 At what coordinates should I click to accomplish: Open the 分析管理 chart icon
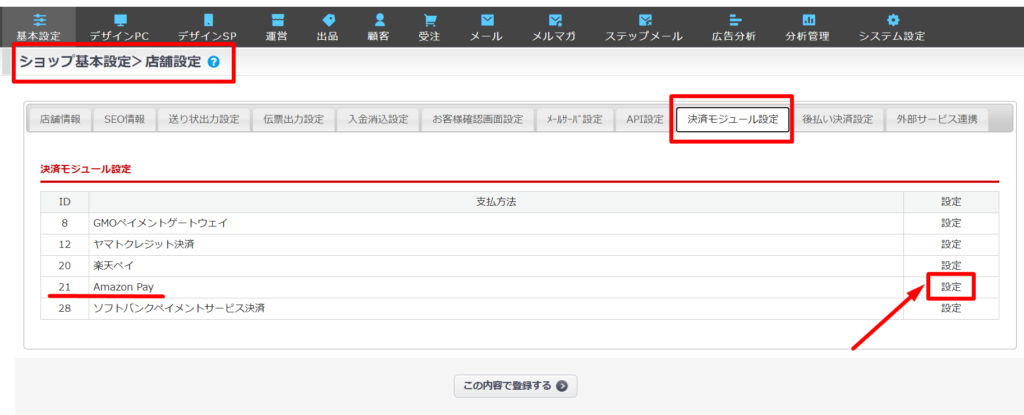pos(808,20)
